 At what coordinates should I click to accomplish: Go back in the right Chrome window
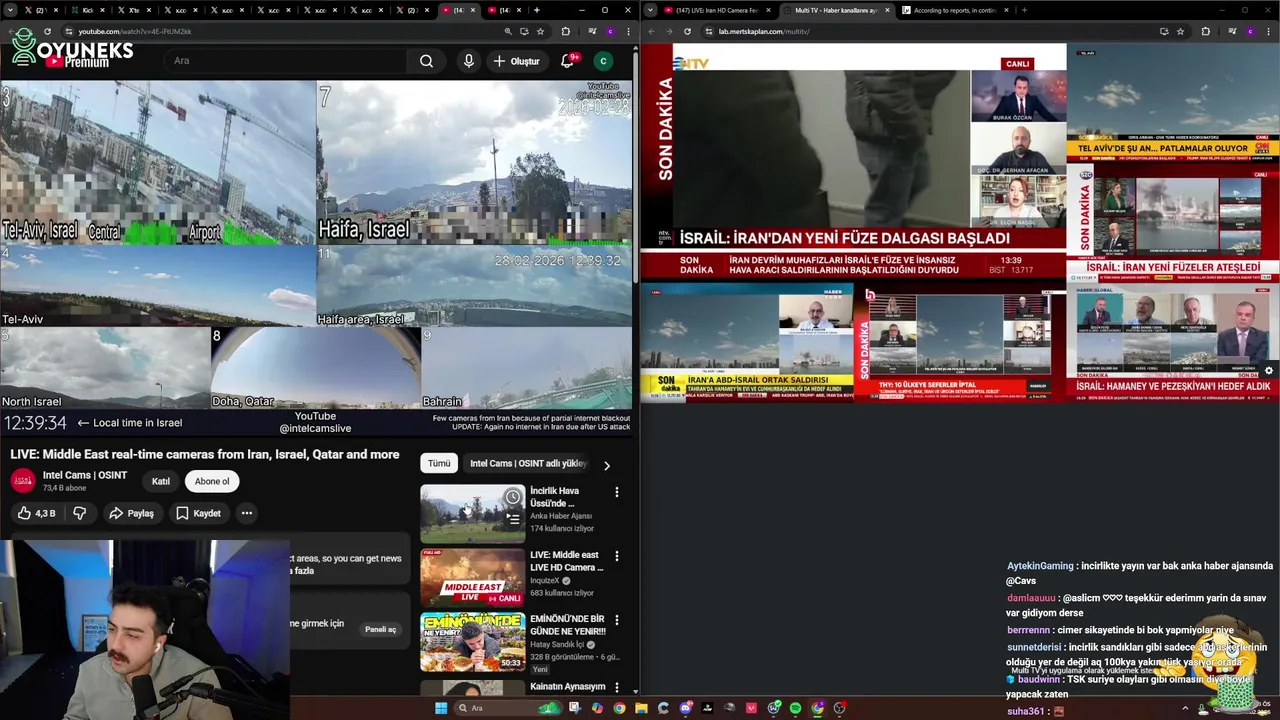[651, 31]
